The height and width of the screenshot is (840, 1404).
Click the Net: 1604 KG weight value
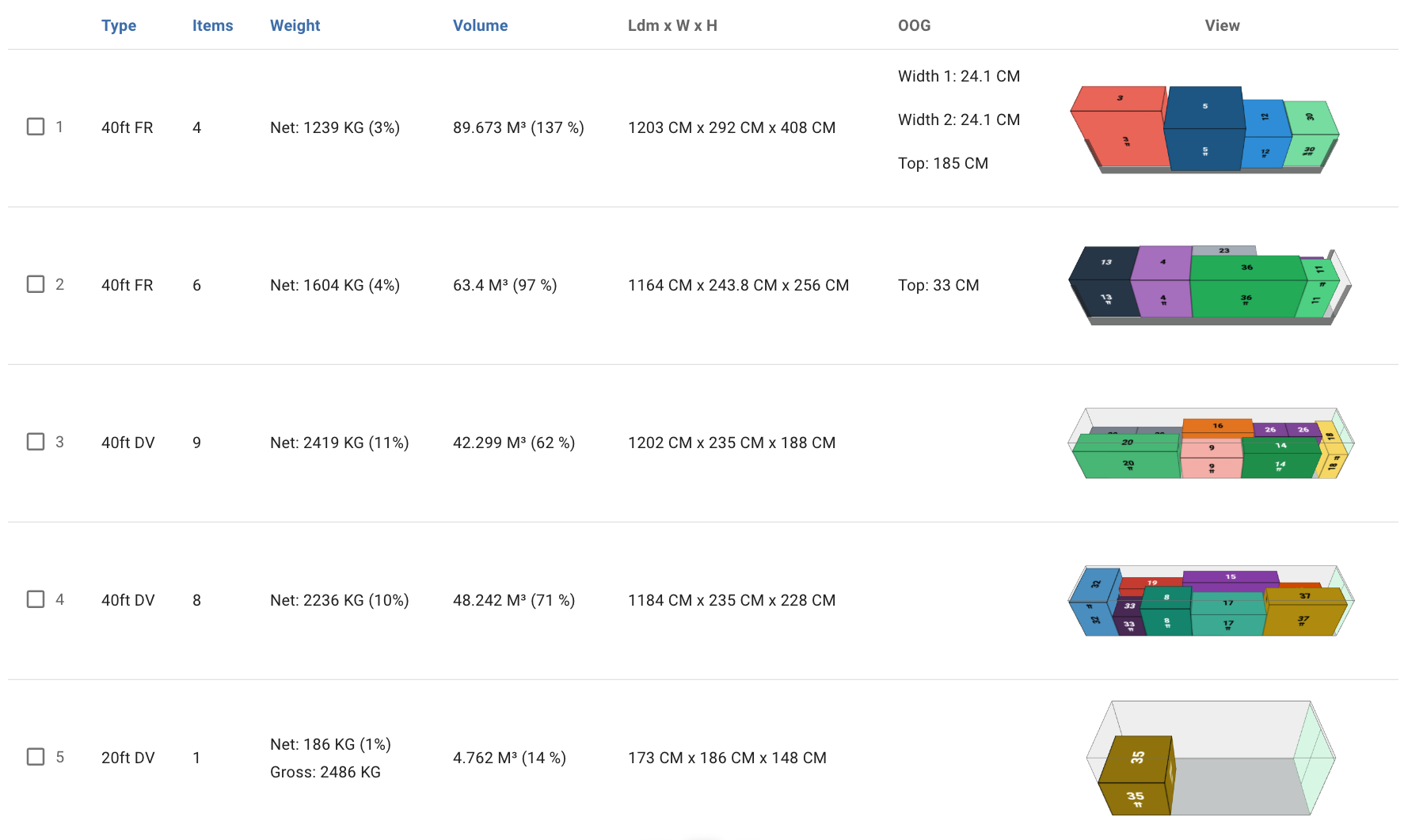335,285
